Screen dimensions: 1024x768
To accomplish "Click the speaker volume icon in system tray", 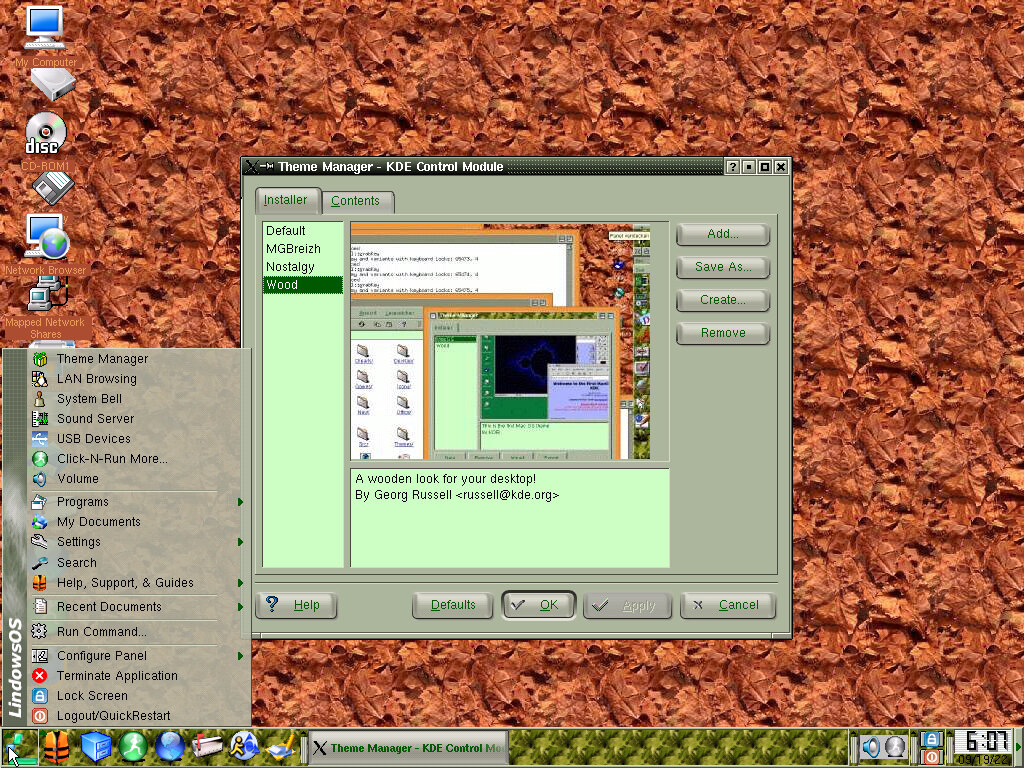I will [x=871, y=746].
